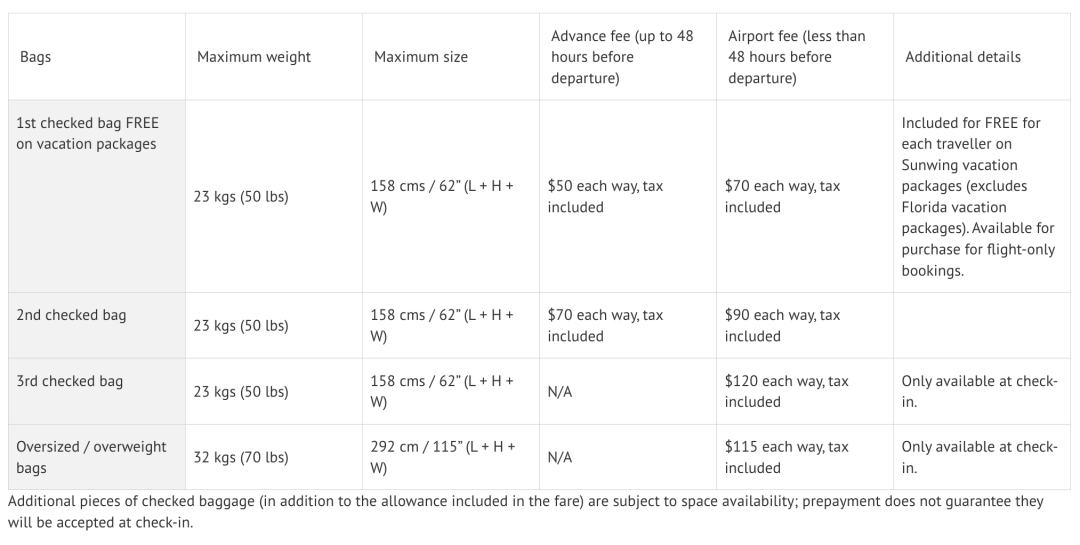The height and width of the screenshot is (545, 1080).
Task: Select the "$115 each way" airport fee cell
Action: tap(786, 457)
